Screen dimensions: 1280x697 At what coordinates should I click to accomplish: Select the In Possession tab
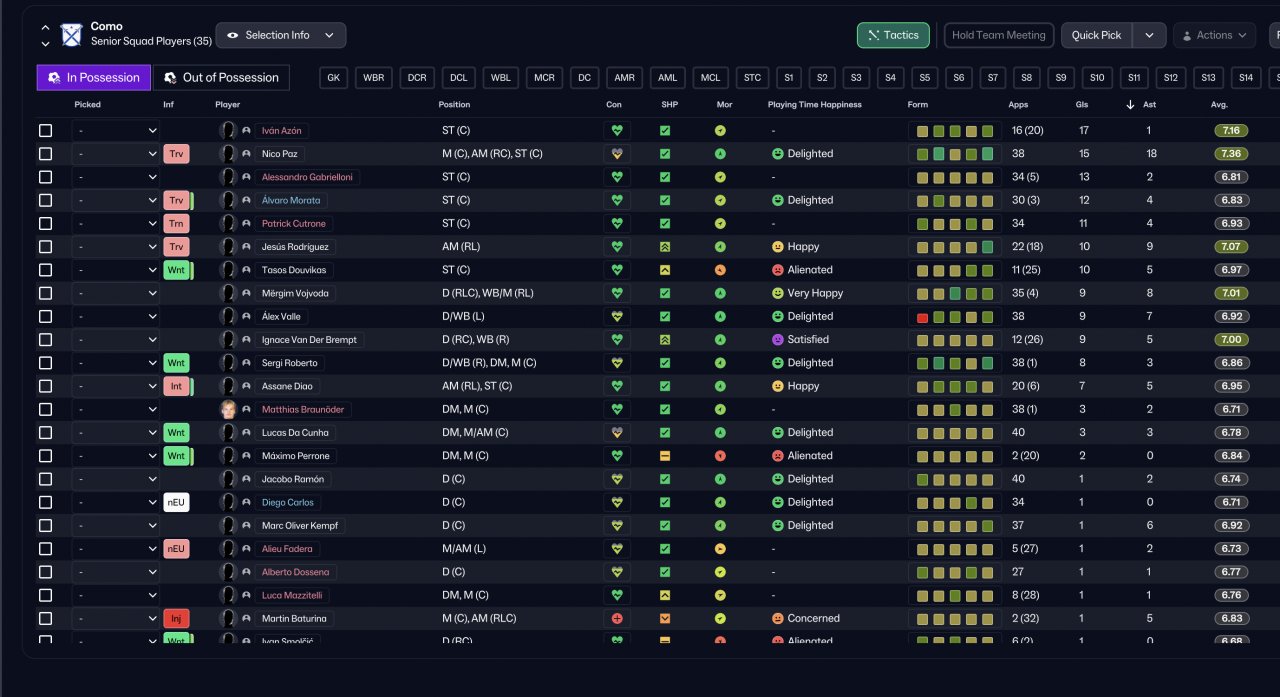(94, 78)
